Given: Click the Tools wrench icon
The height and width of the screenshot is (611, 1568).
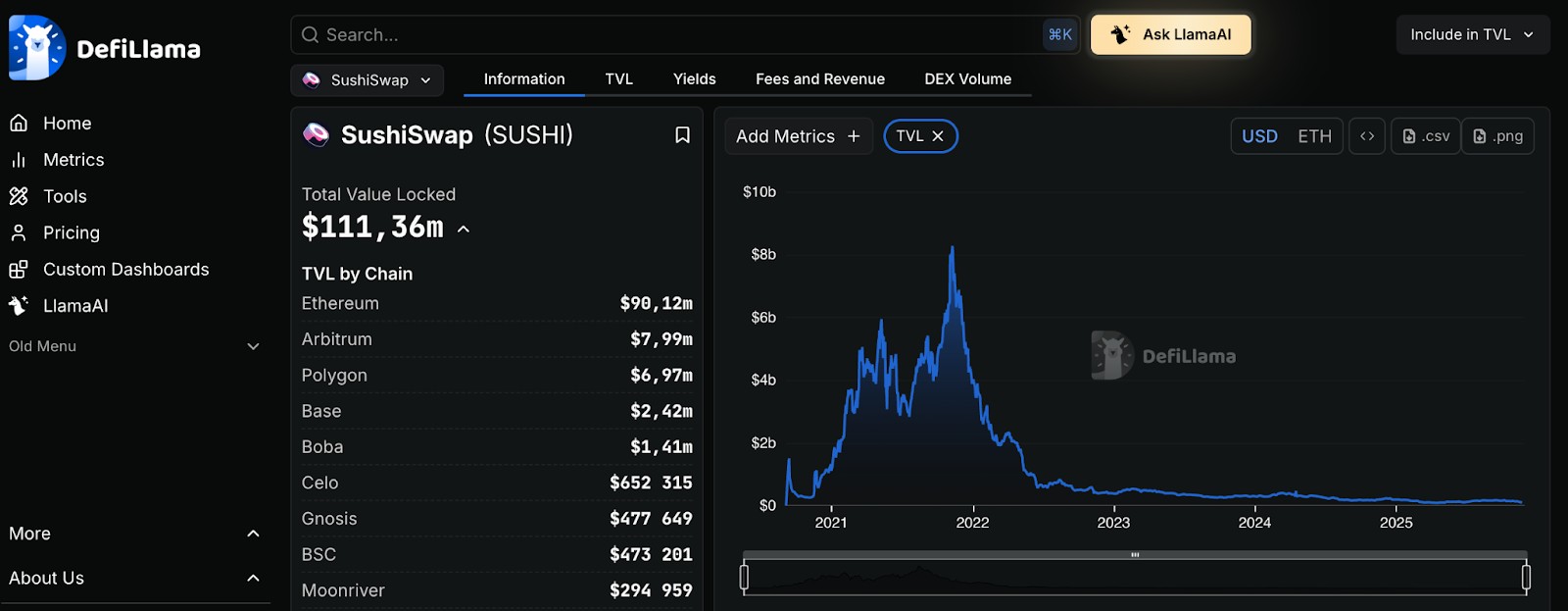Looking at the screenshot, I should pos(19,196).
